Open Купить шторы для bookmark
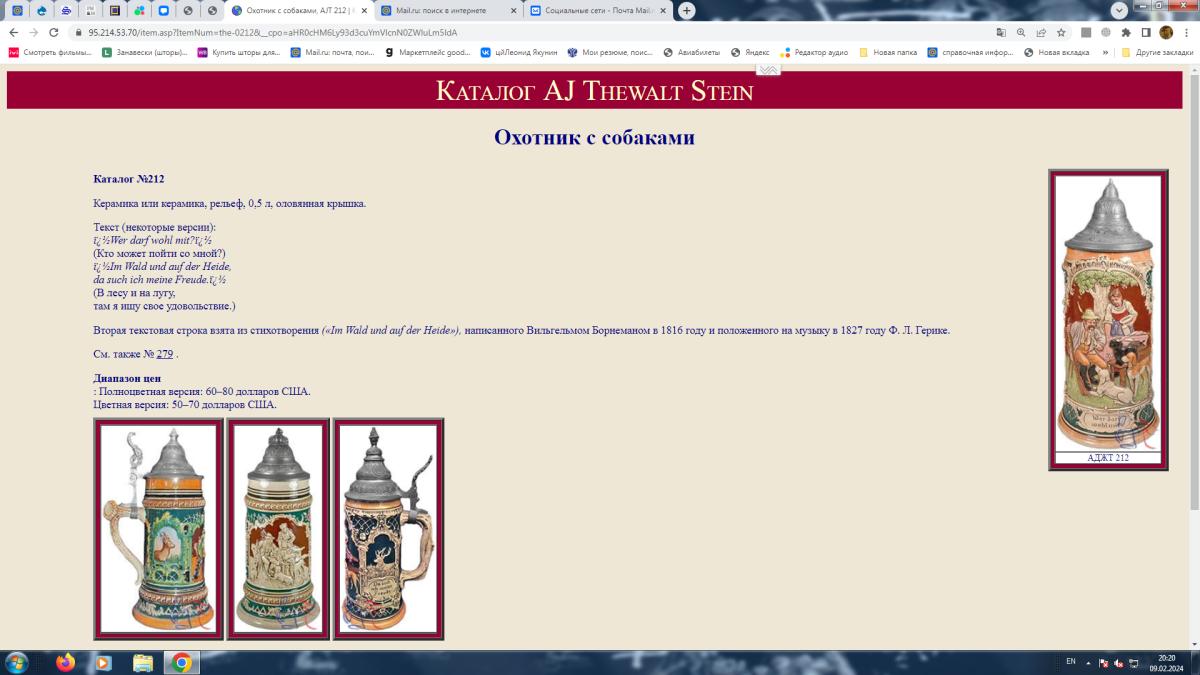The width and height of the screenshot is (1200, 675). coord(239,52)
